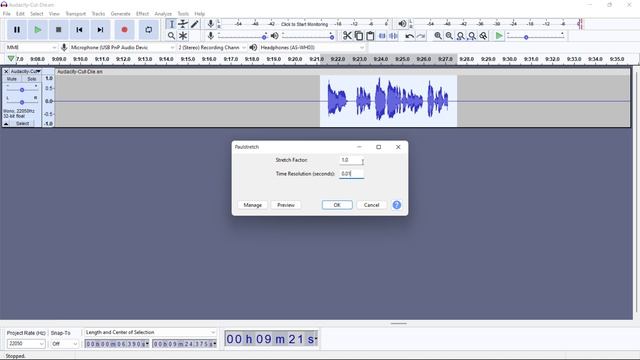Viewport: 640px width, 360px height.
Task: Click Manage in the Paulstretch dialog
Action: tap(253, 205)
